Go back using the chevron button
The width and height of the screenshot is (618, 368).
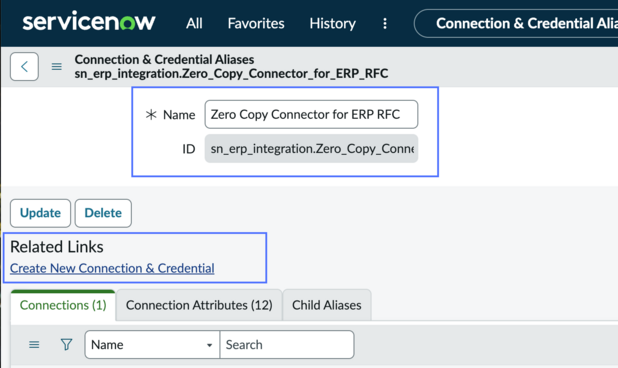[x=24, y=67]
